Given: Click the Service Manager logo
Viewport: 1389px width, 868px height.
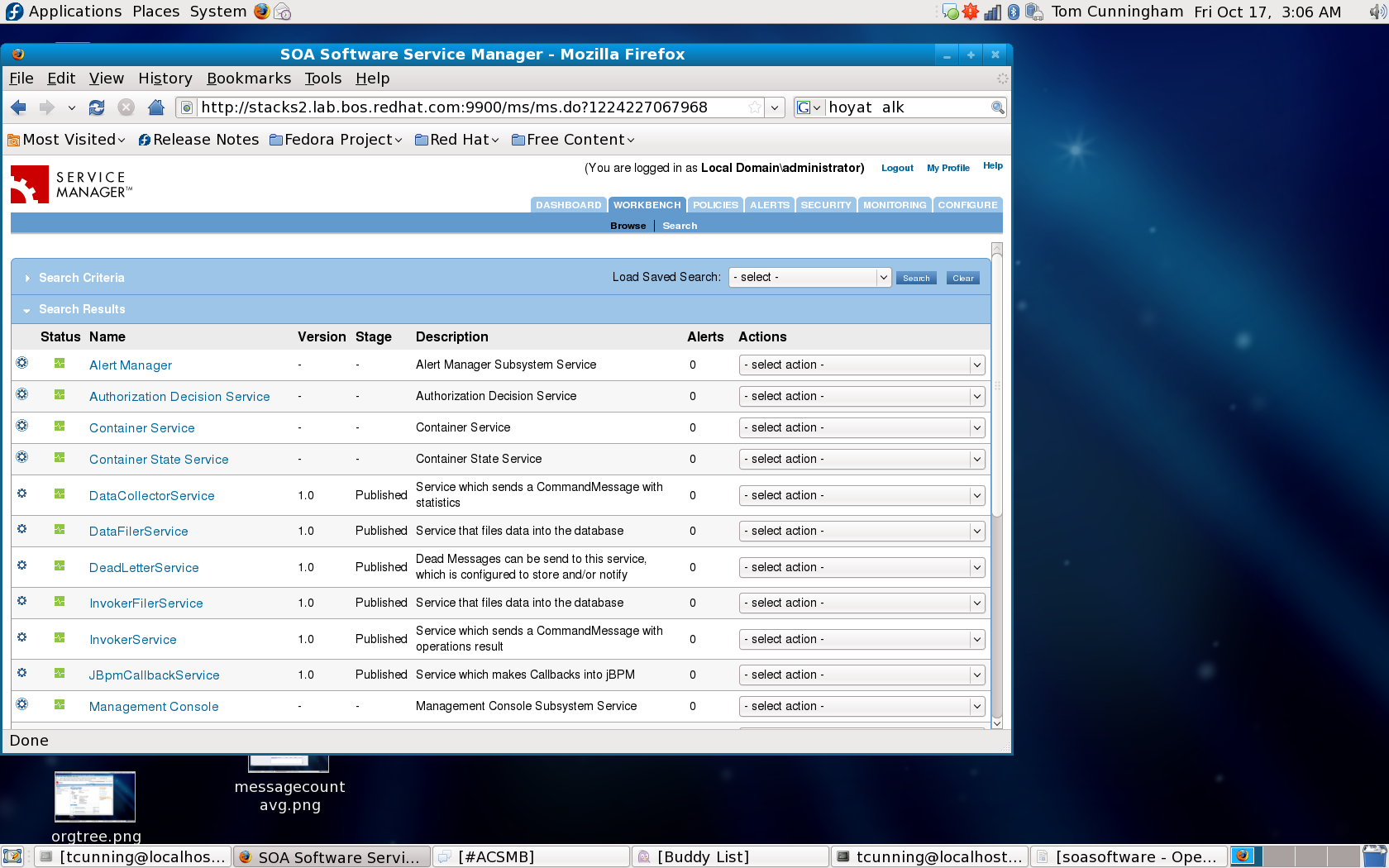Looking at the screenshot, I should pyautogui.click(x=71, y=184).
